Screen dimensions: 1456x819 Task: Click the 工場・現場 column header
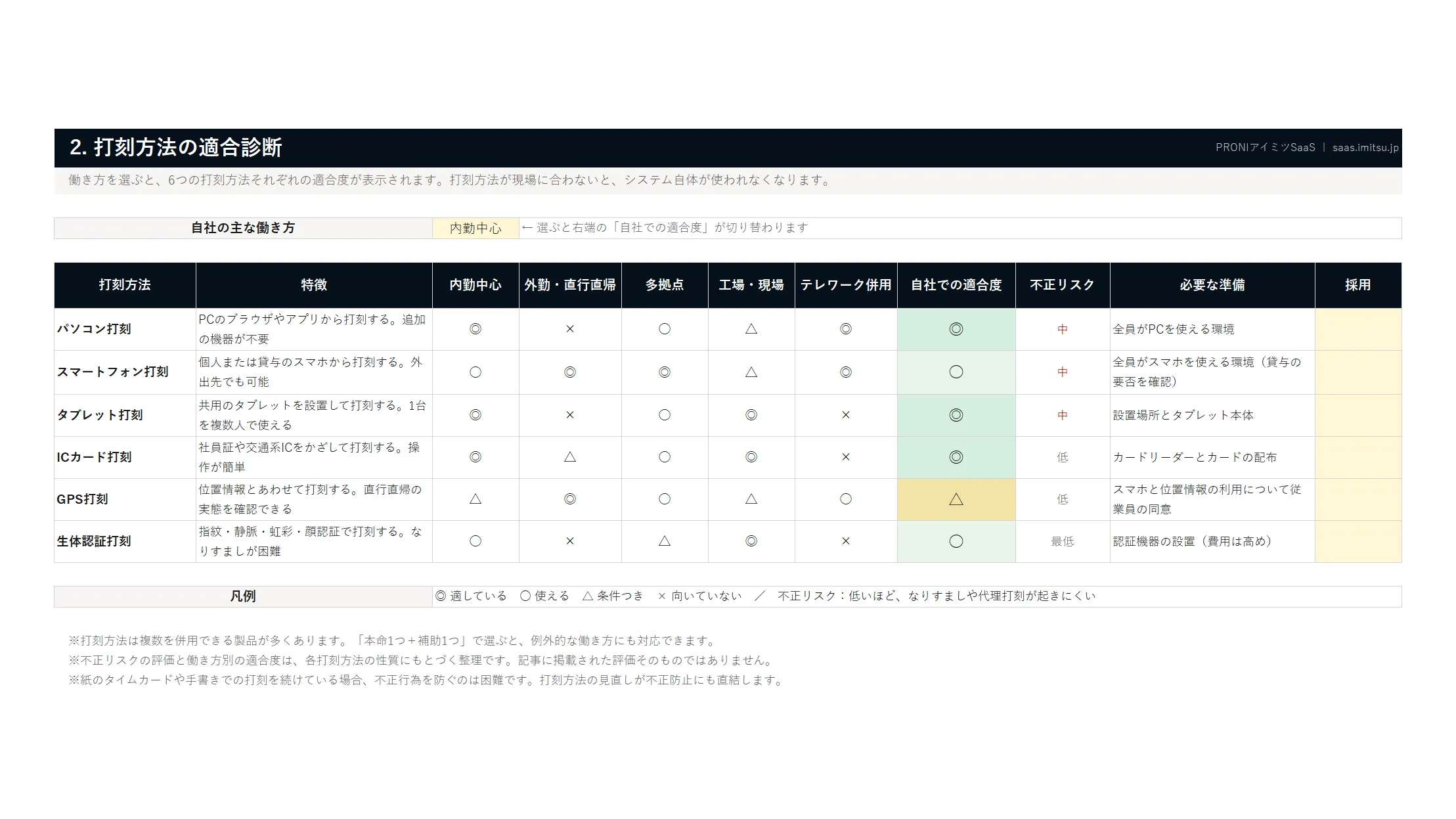751,285
